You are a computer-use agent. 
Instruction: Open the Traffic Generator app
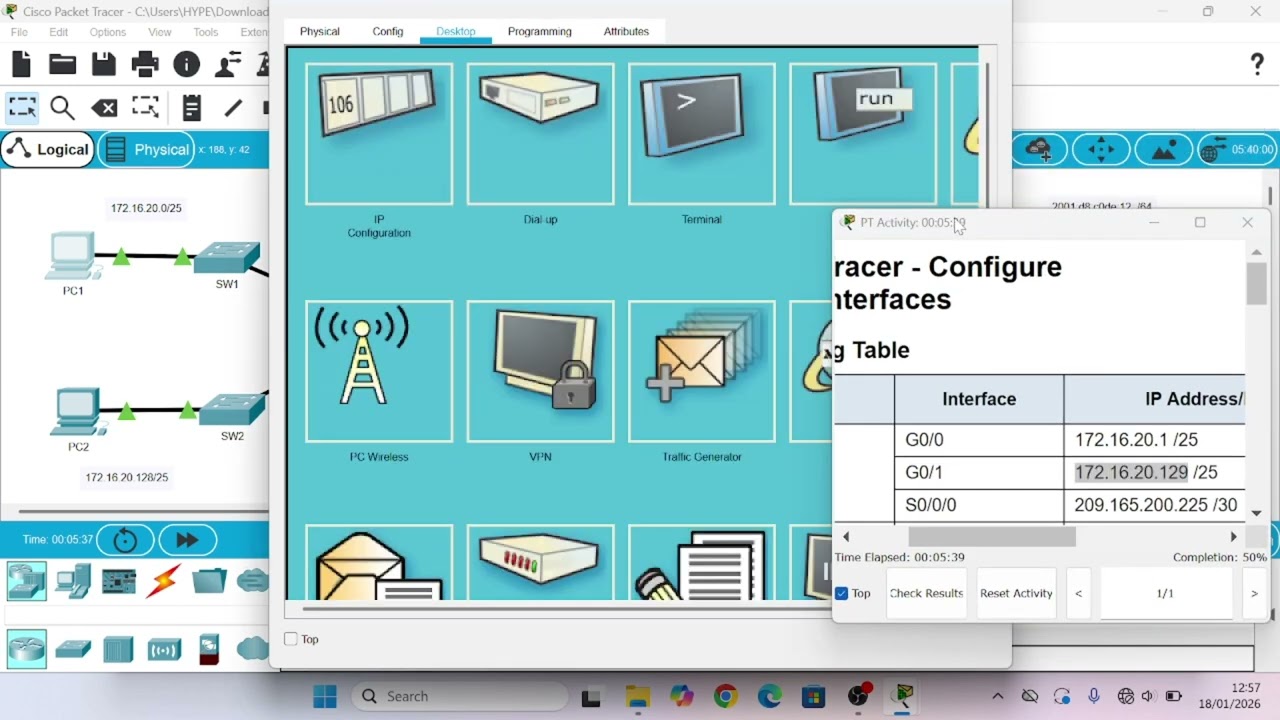701,371
